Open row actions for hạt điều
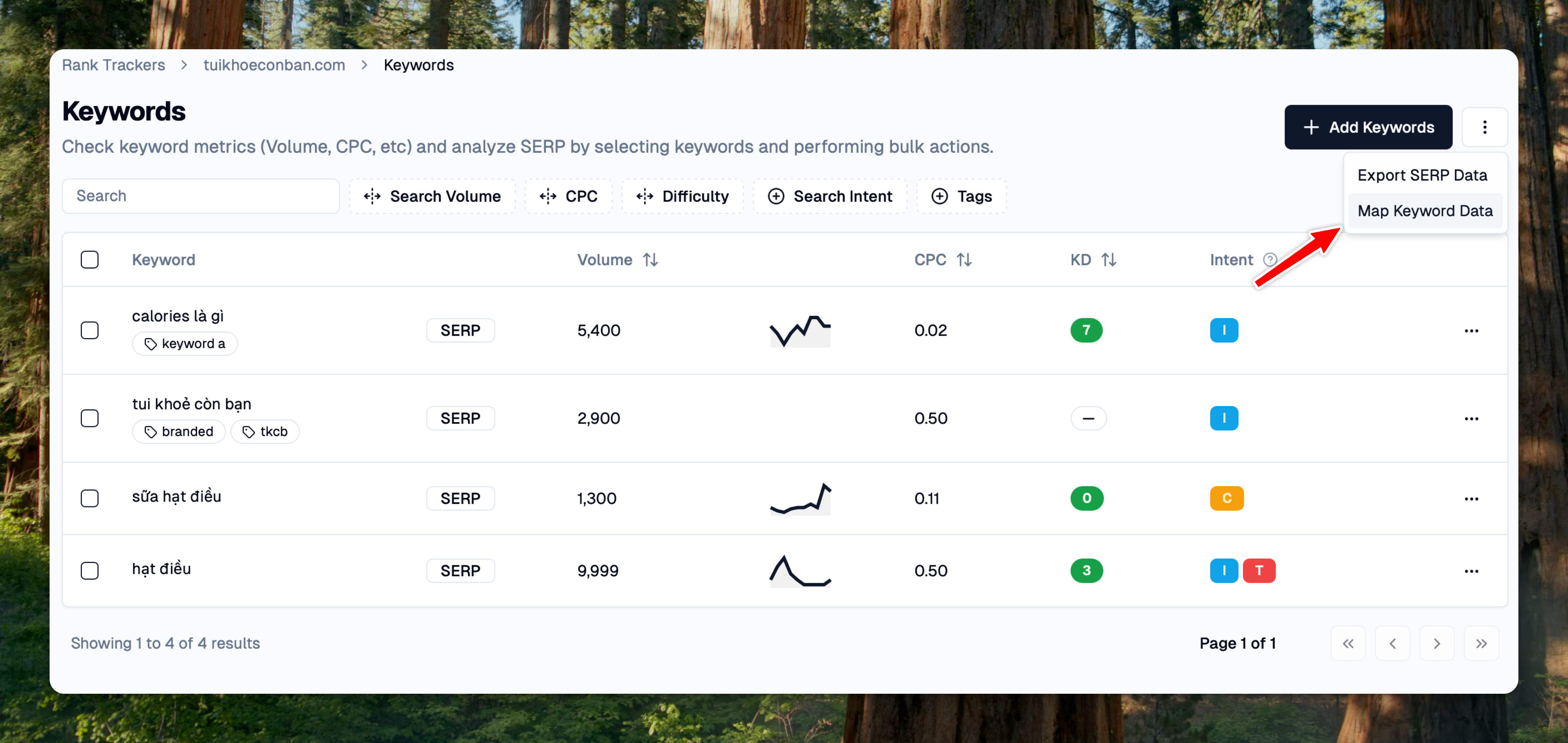Image resolution: width=1568 pixels, height=743 pixels. [x=1471, y=571]
